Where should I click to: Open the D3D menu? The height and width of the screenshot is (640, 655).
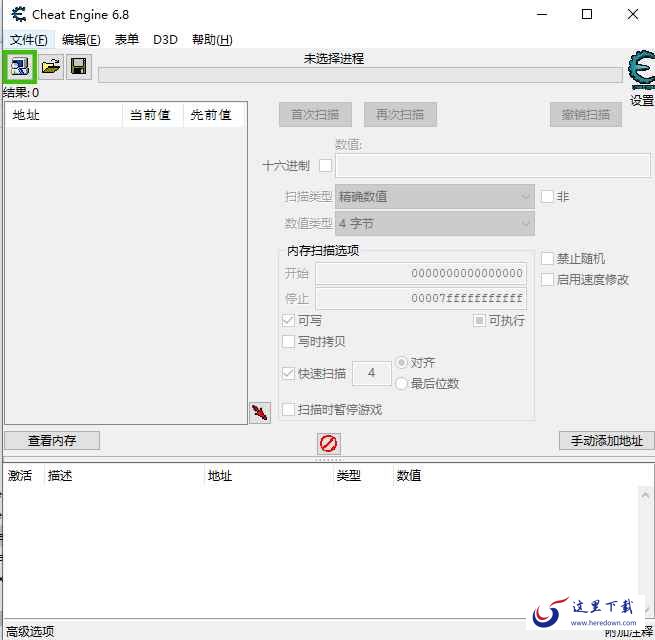[165, 40]
